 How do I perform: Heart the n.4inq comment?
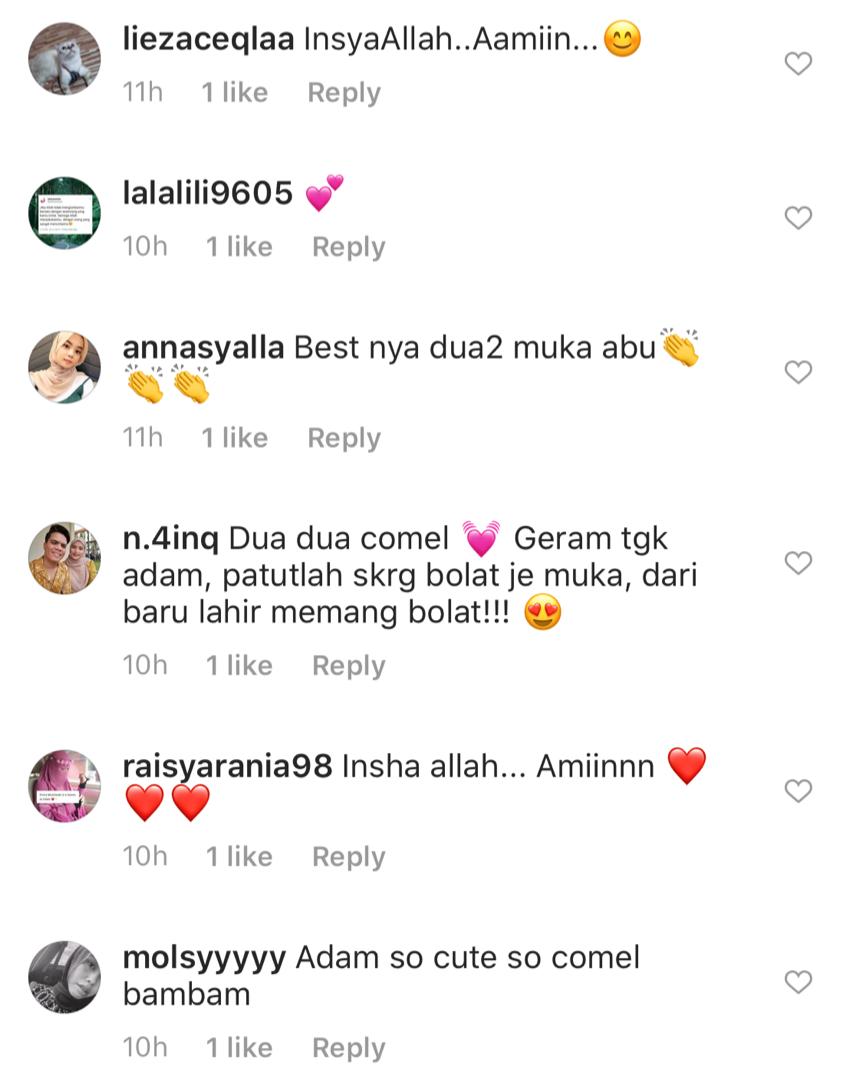798,563
